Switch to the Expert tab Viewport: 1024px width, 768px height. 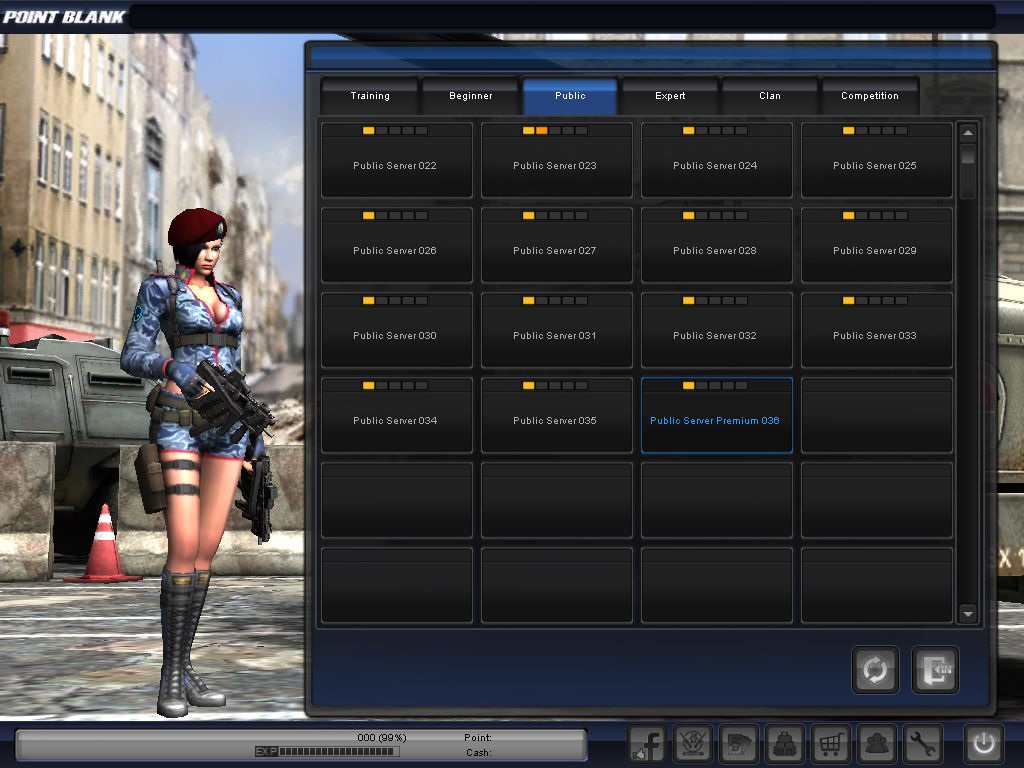670,95
